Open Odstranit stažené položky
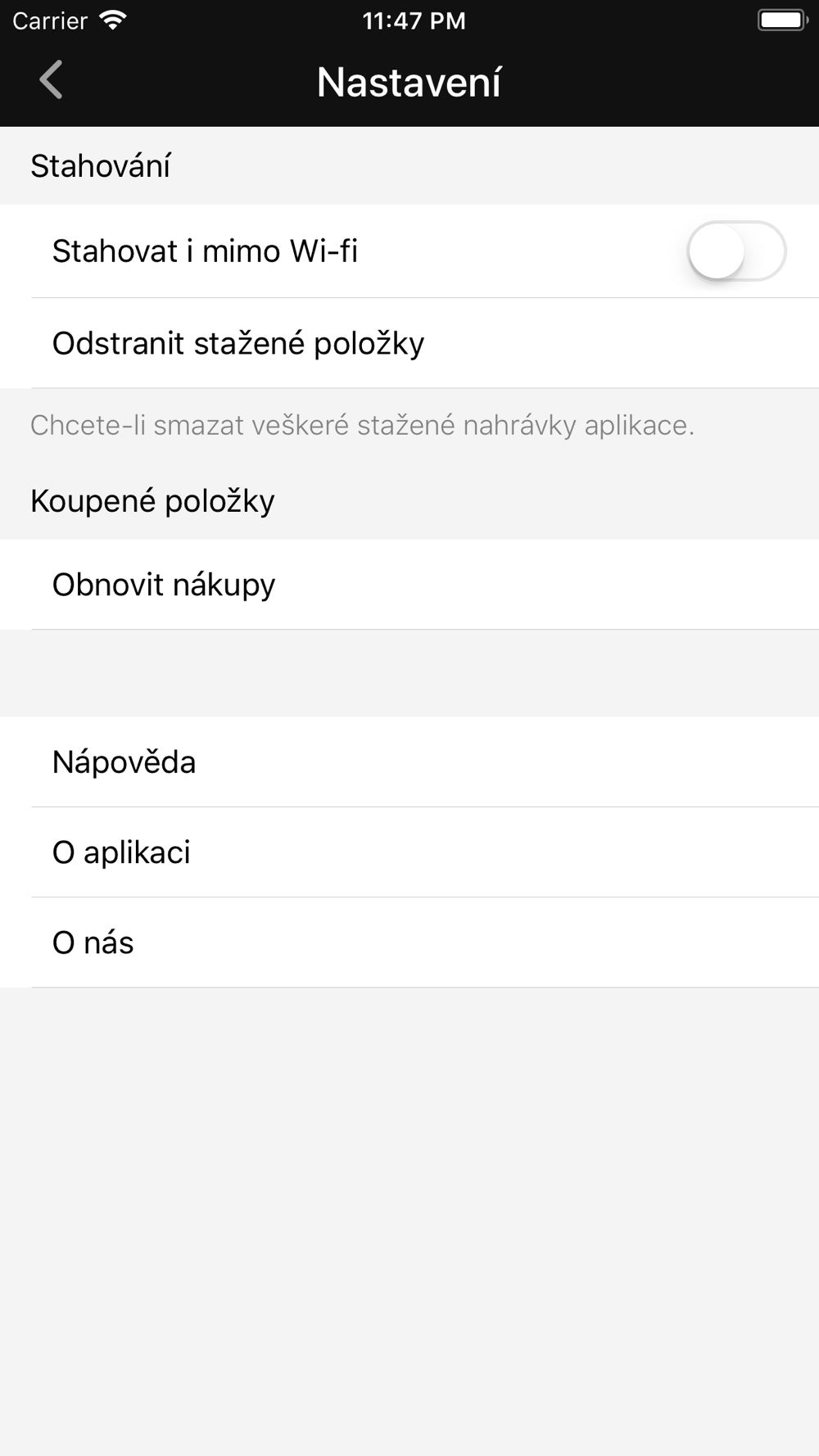 pos(409,342)
